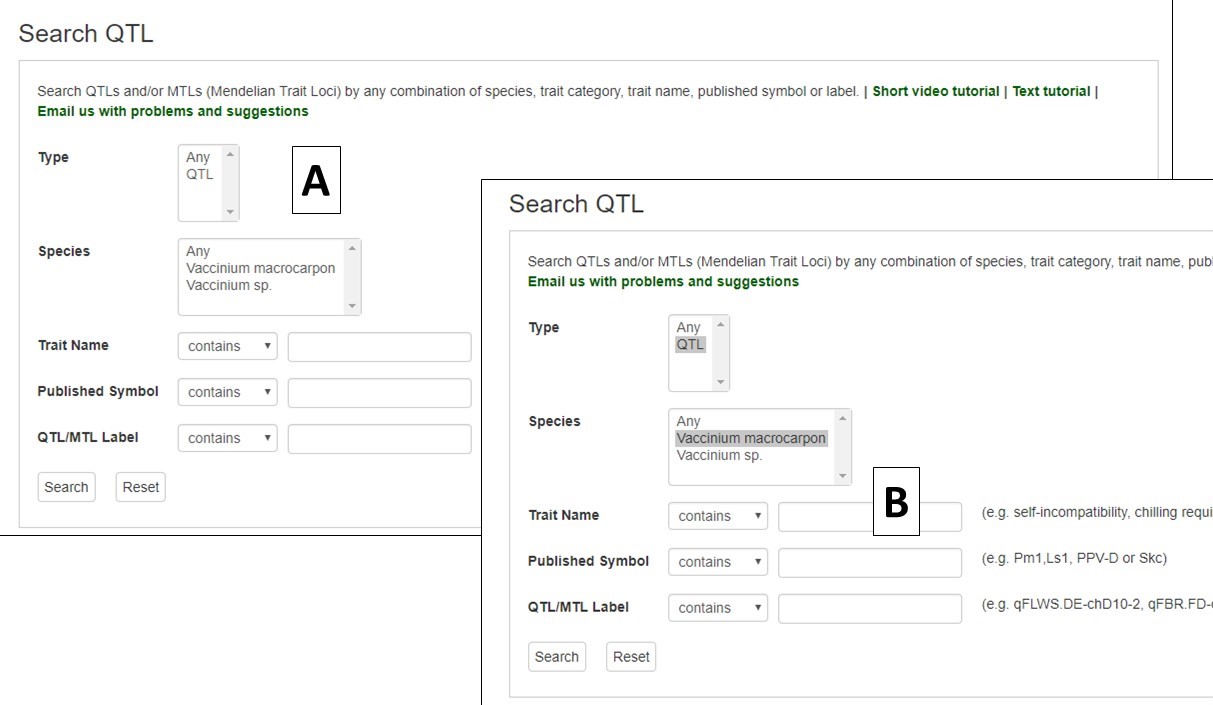Focus Published Symbol text field in panel A
This screenshot has width=1213, height=705.
(379, 393)
